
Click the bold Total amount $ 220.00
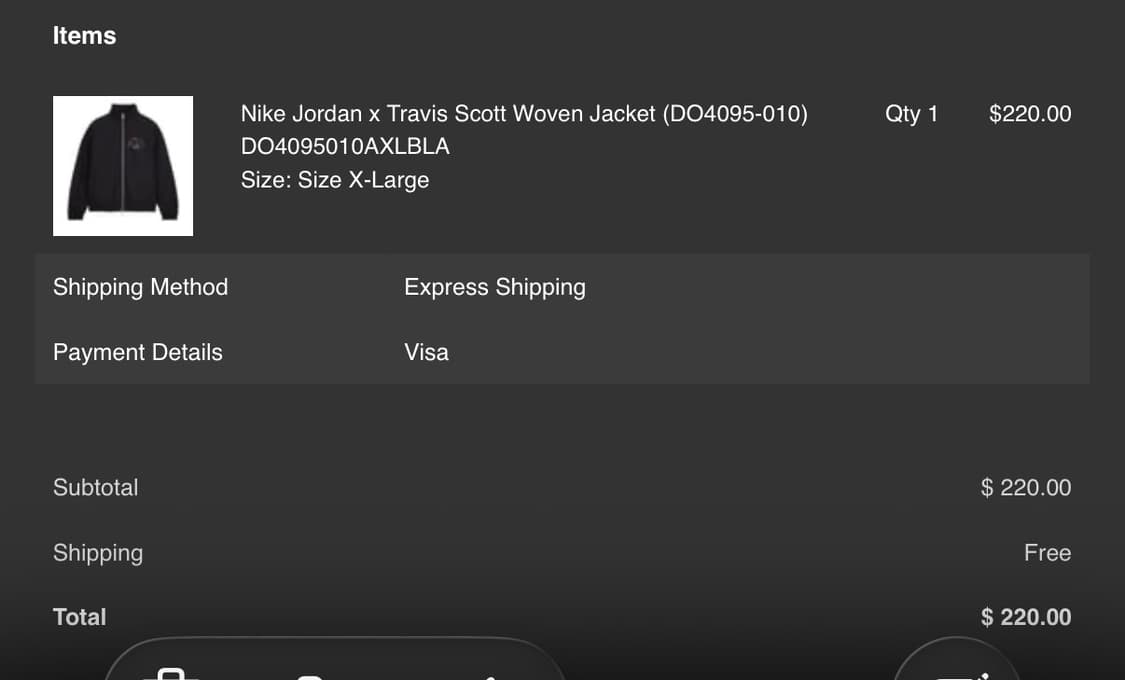[1025, 617]
